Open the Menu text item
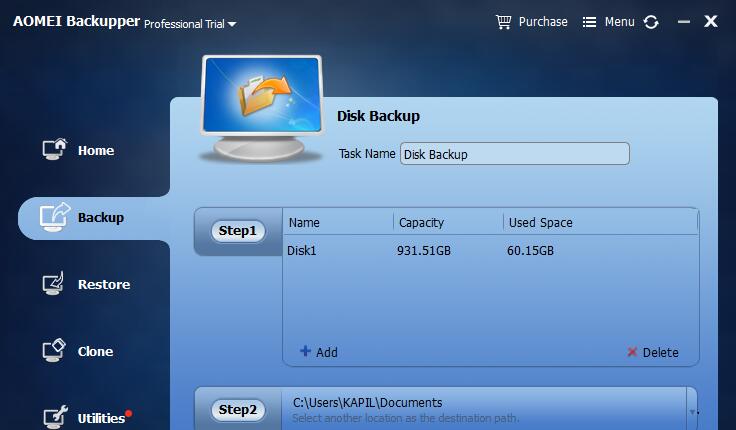This screenshot has height=430, width=736. point(619,22)
